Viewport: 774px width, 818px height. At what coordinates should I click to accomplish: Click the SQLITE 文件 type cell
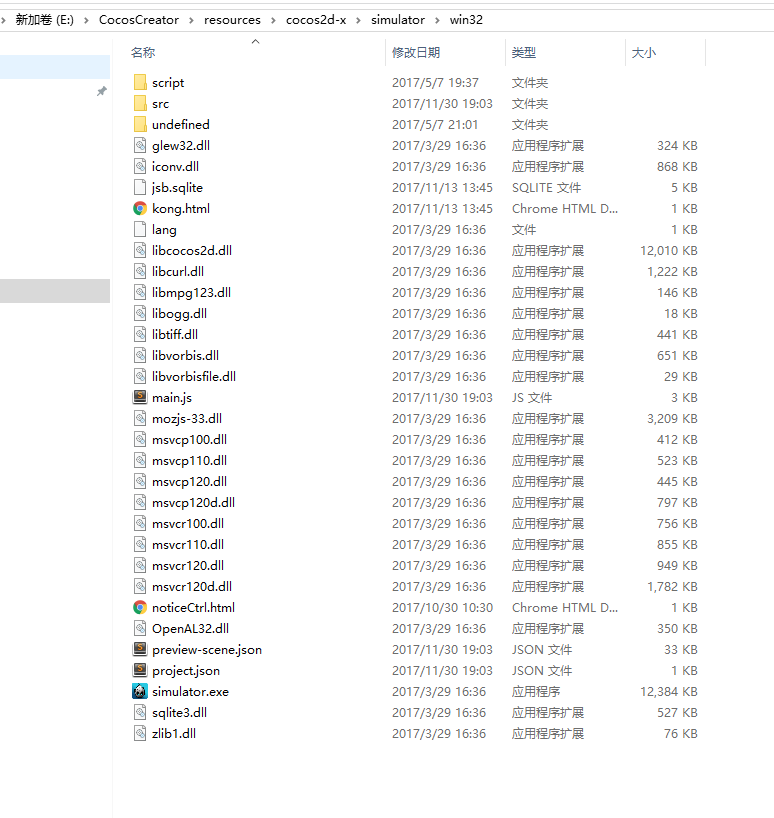pyautogui.click(x=546, y=187)
